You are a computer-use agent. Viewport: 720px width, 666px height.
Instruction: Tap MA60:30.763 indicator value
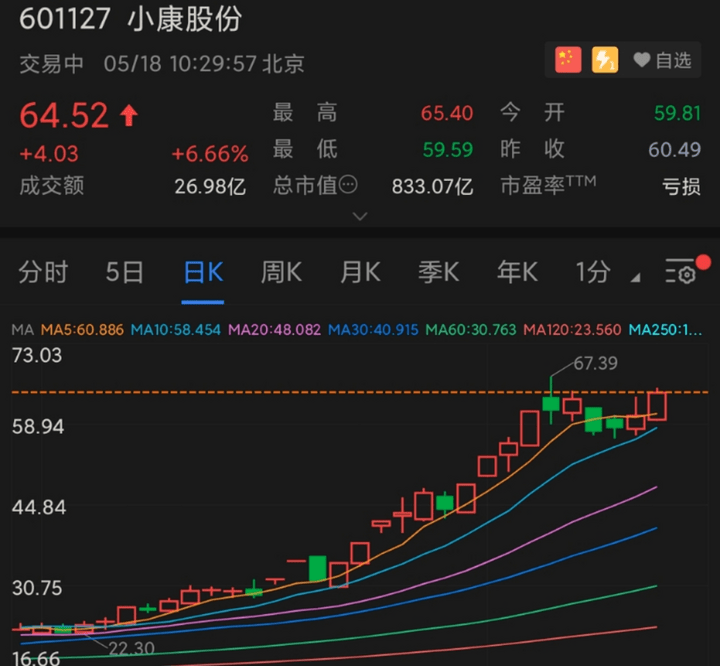coord(471,329)
